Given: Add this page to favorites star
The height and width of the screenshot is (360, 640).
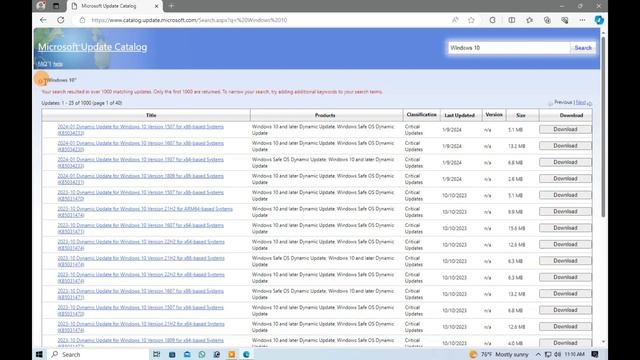Looking at the screenshot, I should [471, 20].
